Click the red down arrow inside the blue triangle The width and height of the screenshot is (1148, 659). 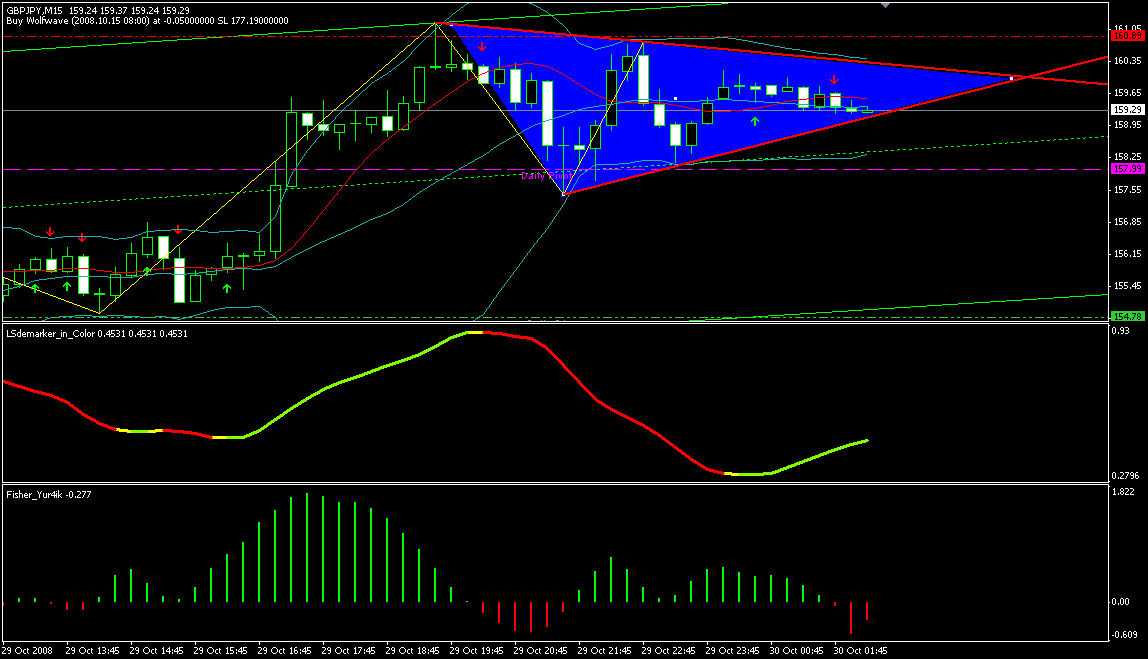point(834,79)
